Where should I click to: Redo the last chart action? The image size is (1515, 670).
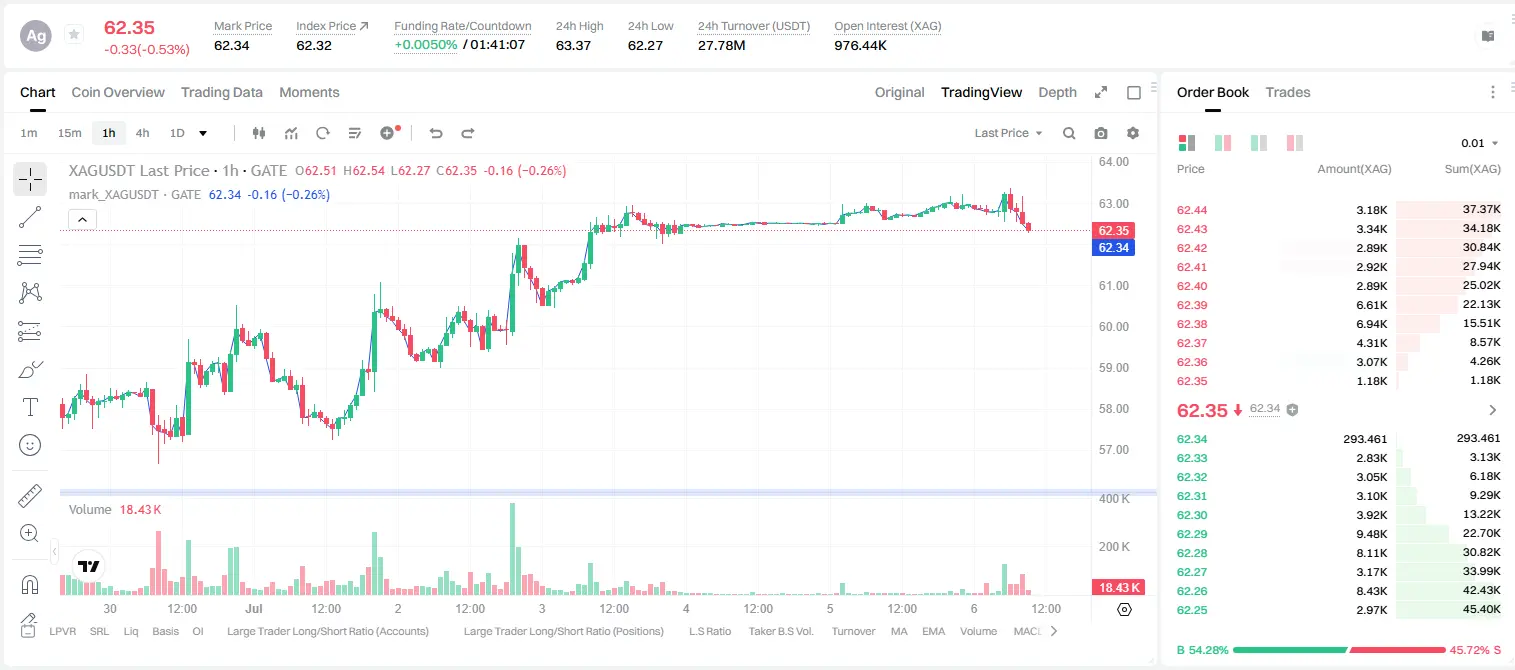[x=467, y=133]
